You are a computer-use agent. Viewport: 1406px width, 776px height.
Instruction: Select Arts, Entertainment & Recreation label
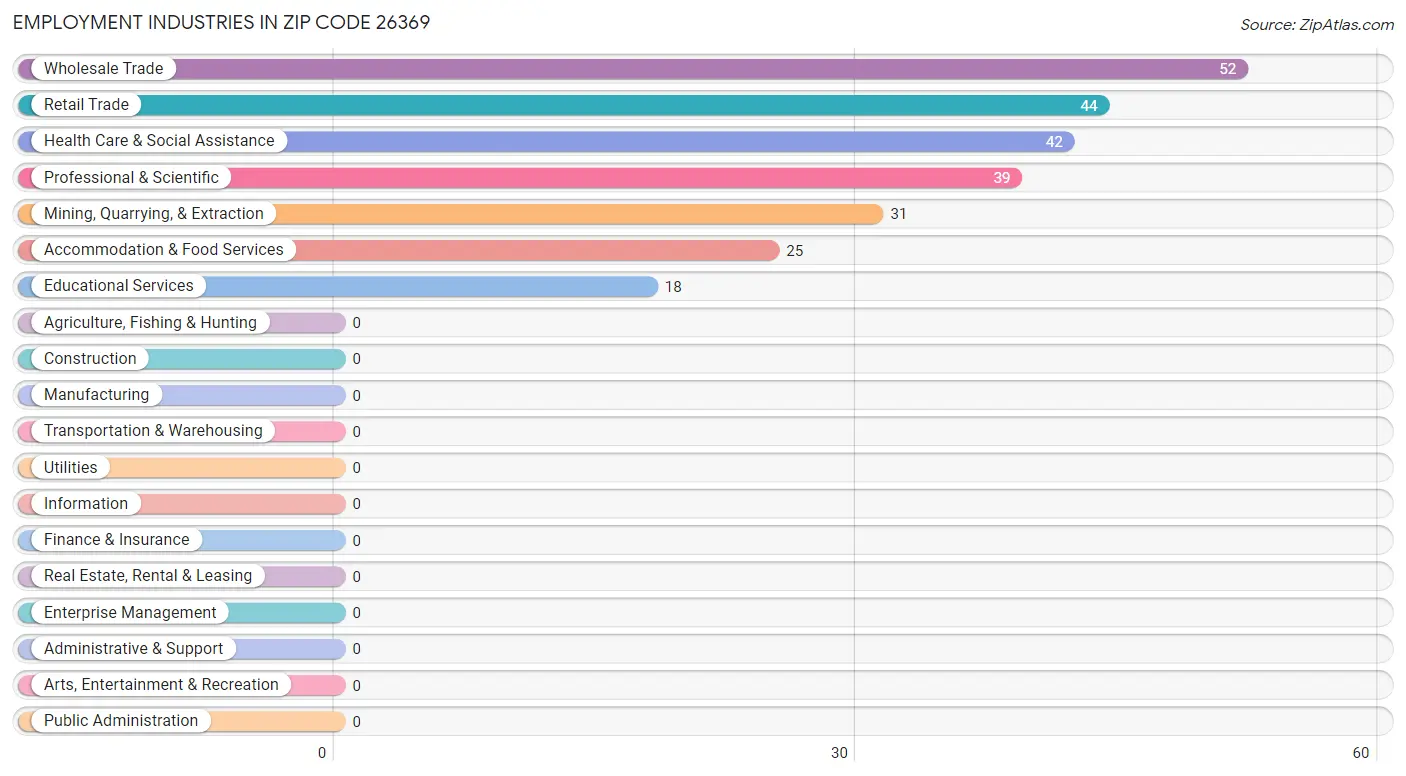click(161, 685)
